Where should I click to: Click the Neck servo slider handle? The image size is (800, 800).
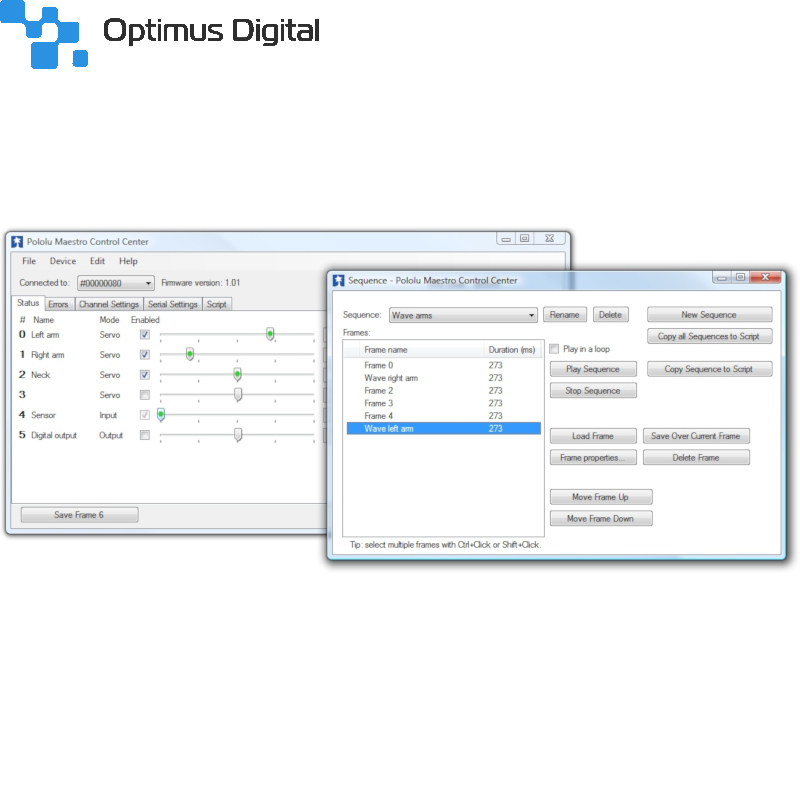point(237,374)
